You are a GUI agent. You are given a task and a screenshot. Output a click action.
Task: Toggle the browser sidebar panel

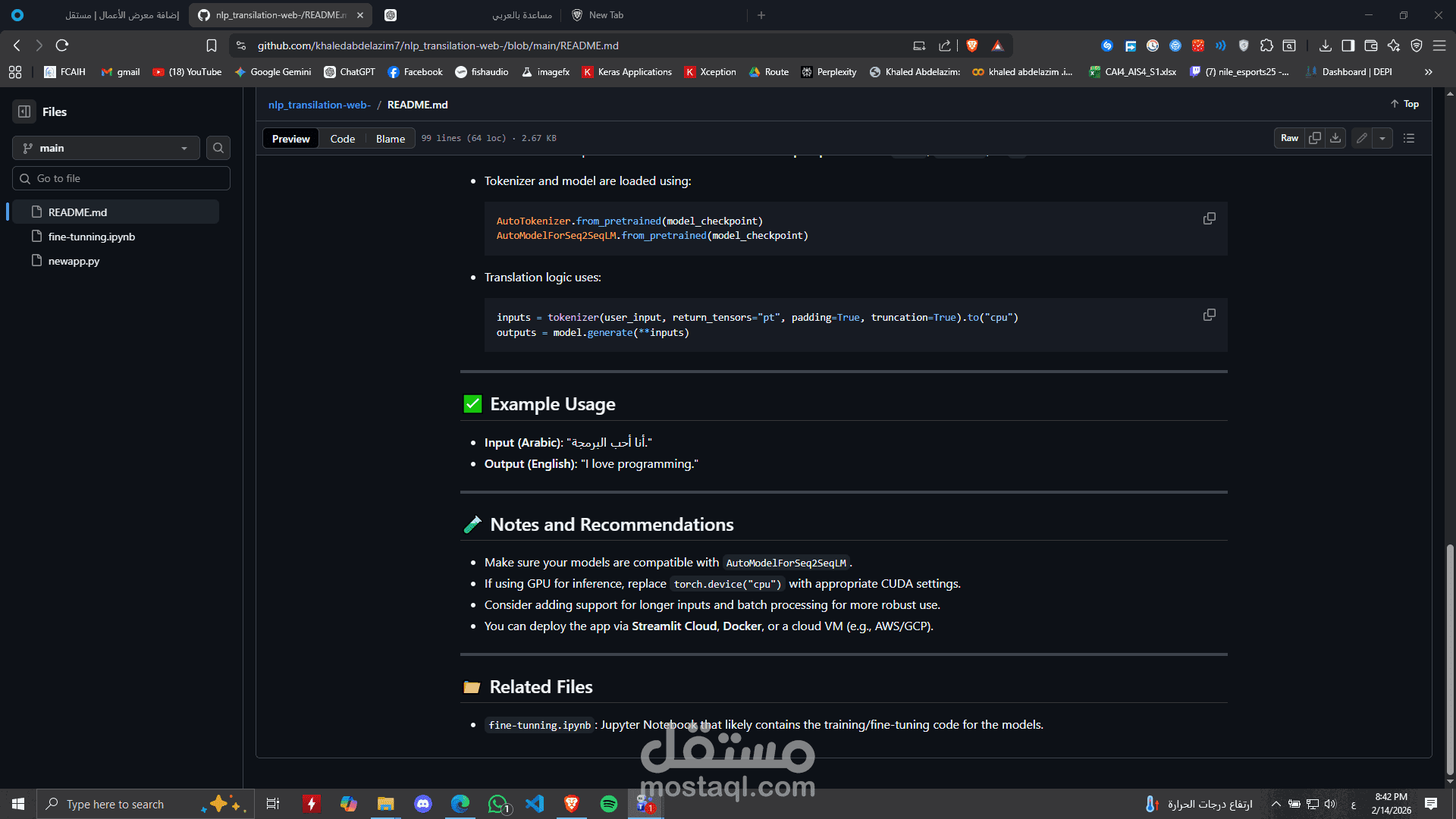1348,45
